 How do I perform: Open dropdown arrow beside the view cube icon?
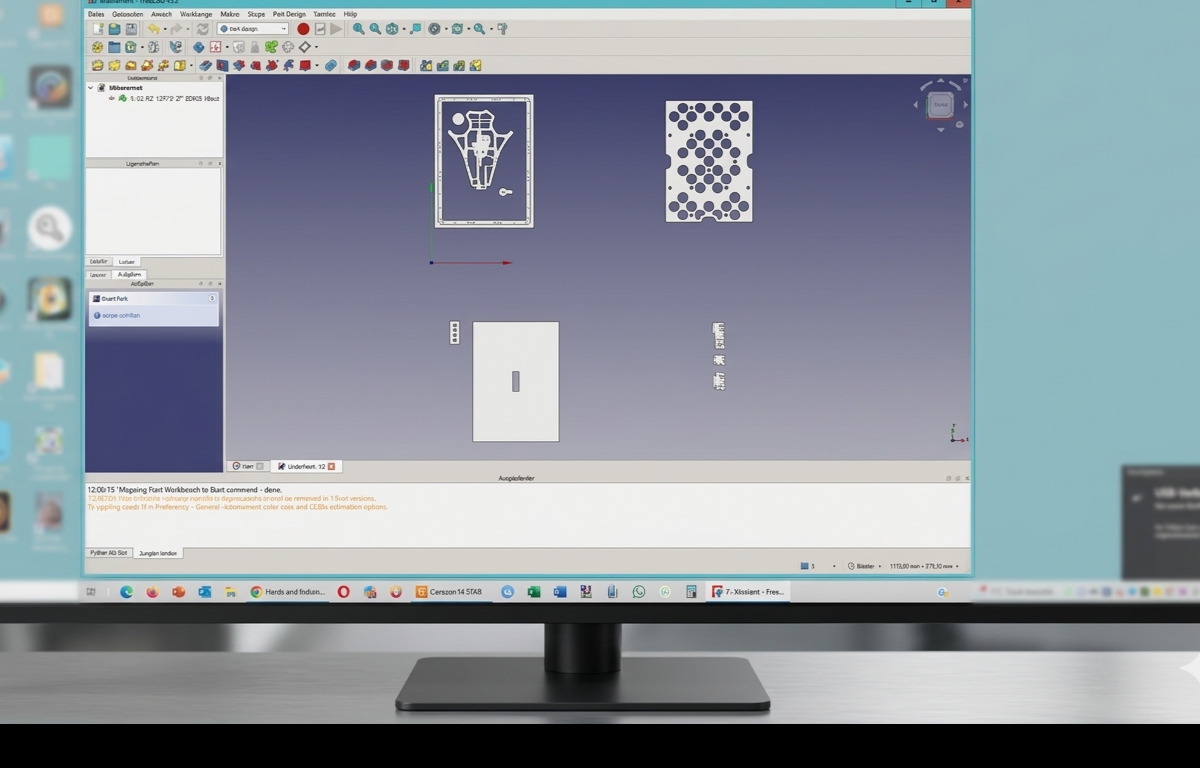[404, 29]
